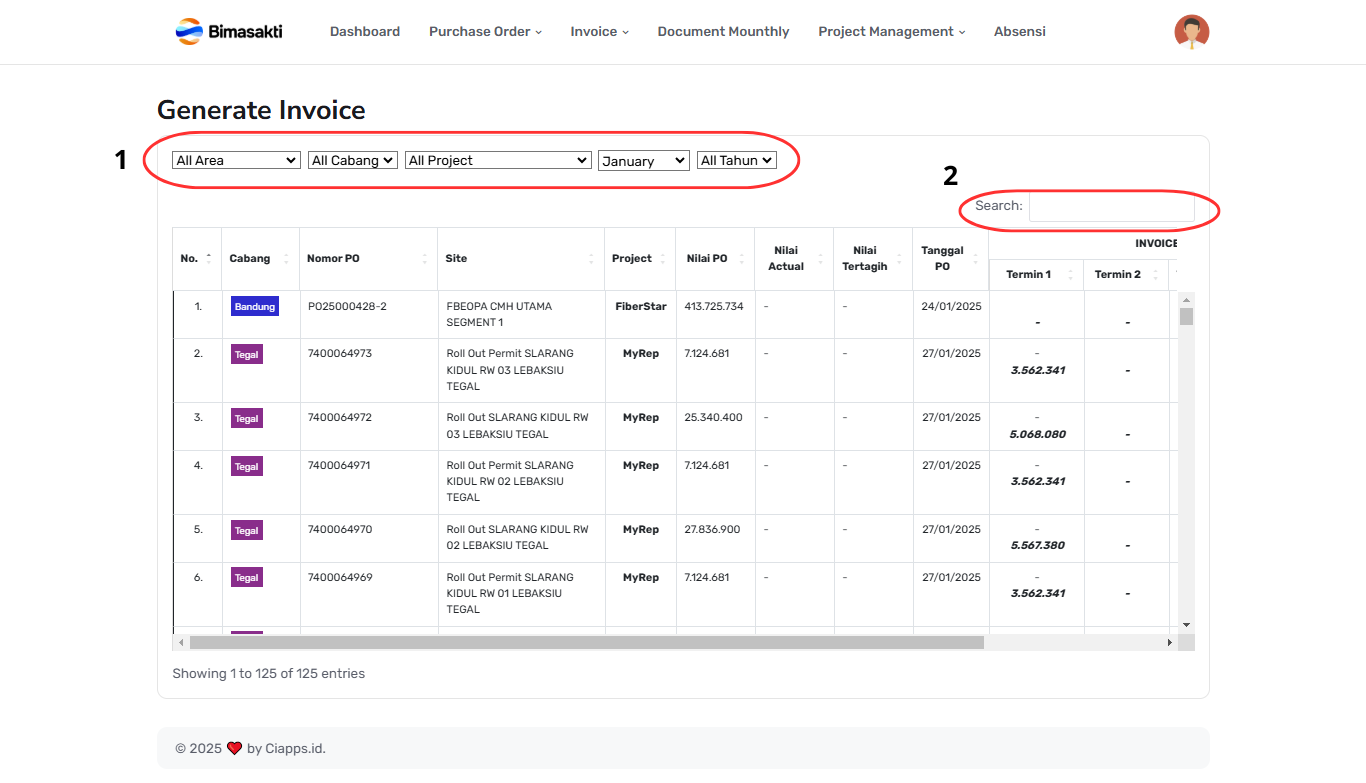Open the All Tahun dropdown
The image size is (1366, 783).
[736, 160]
